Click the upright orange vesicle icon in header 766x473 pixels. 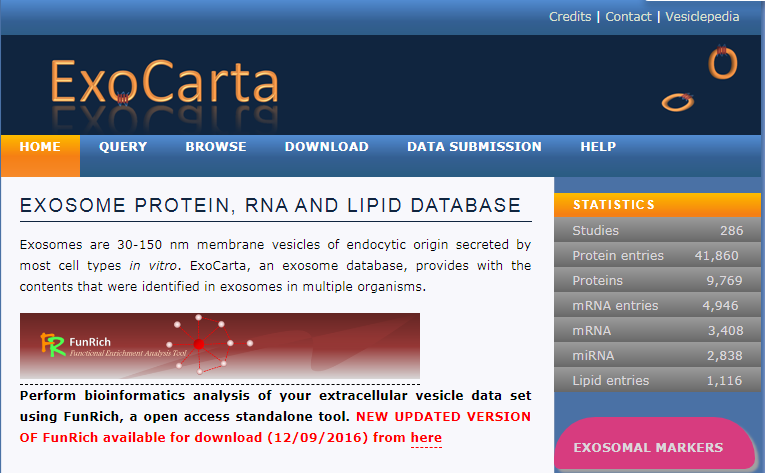click(723, 62)
